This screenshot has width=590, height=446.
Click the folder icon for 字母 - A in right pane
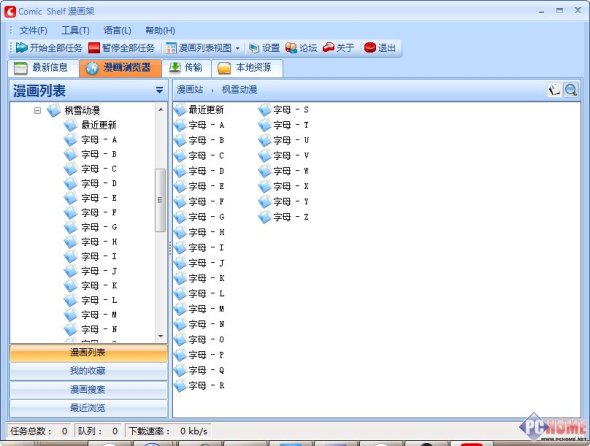click(180, 125)
